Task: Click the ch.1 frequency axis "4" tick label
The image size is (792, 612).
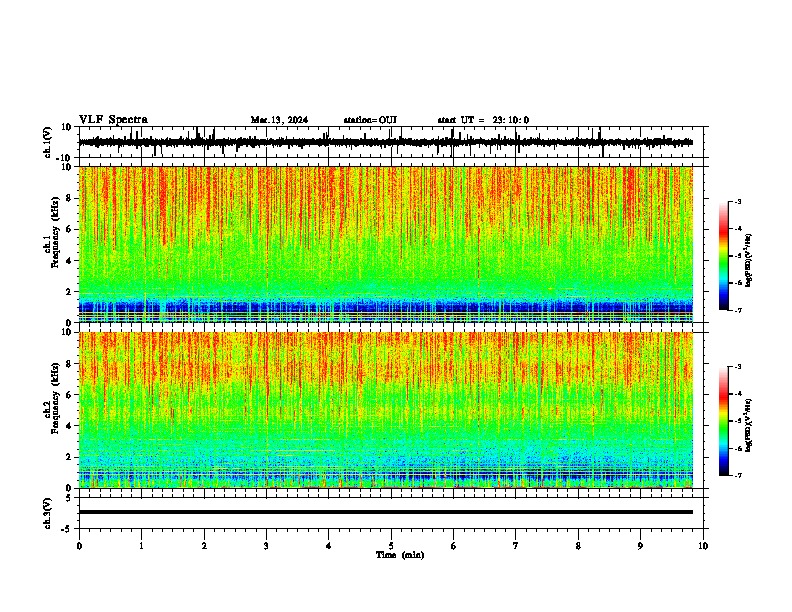Action: click(69, 261)
